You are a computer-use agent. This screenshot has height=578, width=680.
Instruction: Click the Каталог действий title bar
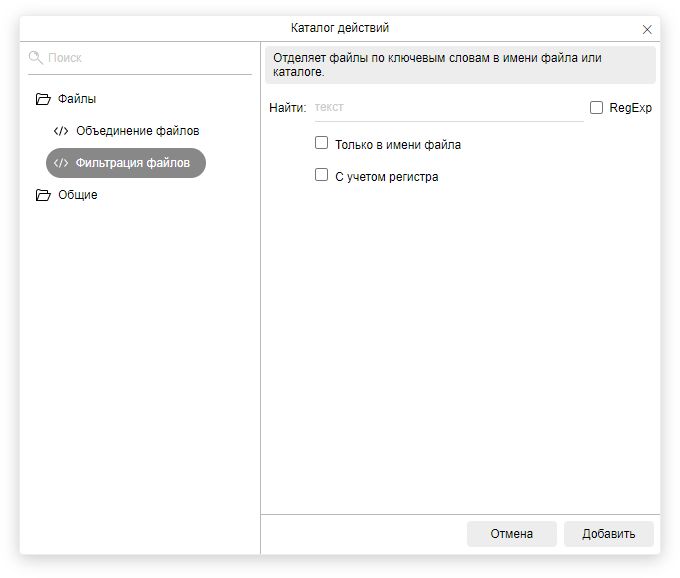340,28
